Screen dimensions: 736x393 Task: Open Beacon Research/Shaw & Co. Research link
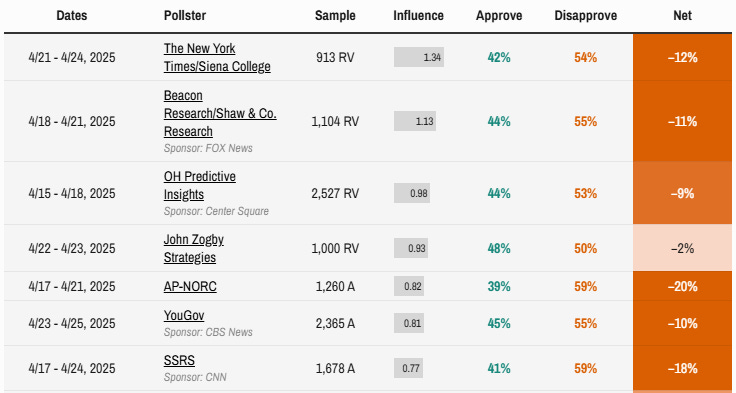[220, 113]
